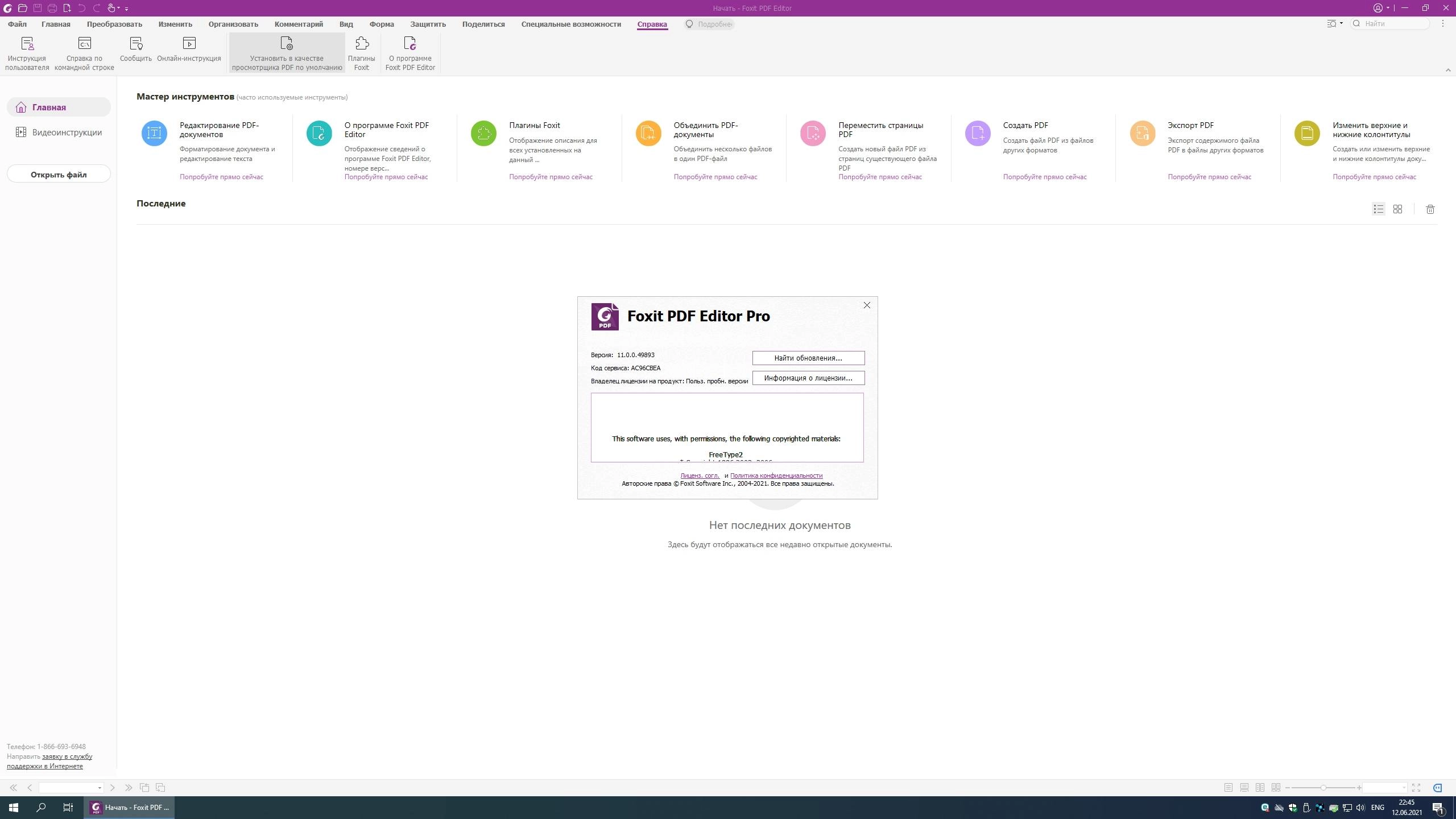1456x819 pixels.
Task: Collapse the ribbon with the chevron
Action: point(1448,70)
